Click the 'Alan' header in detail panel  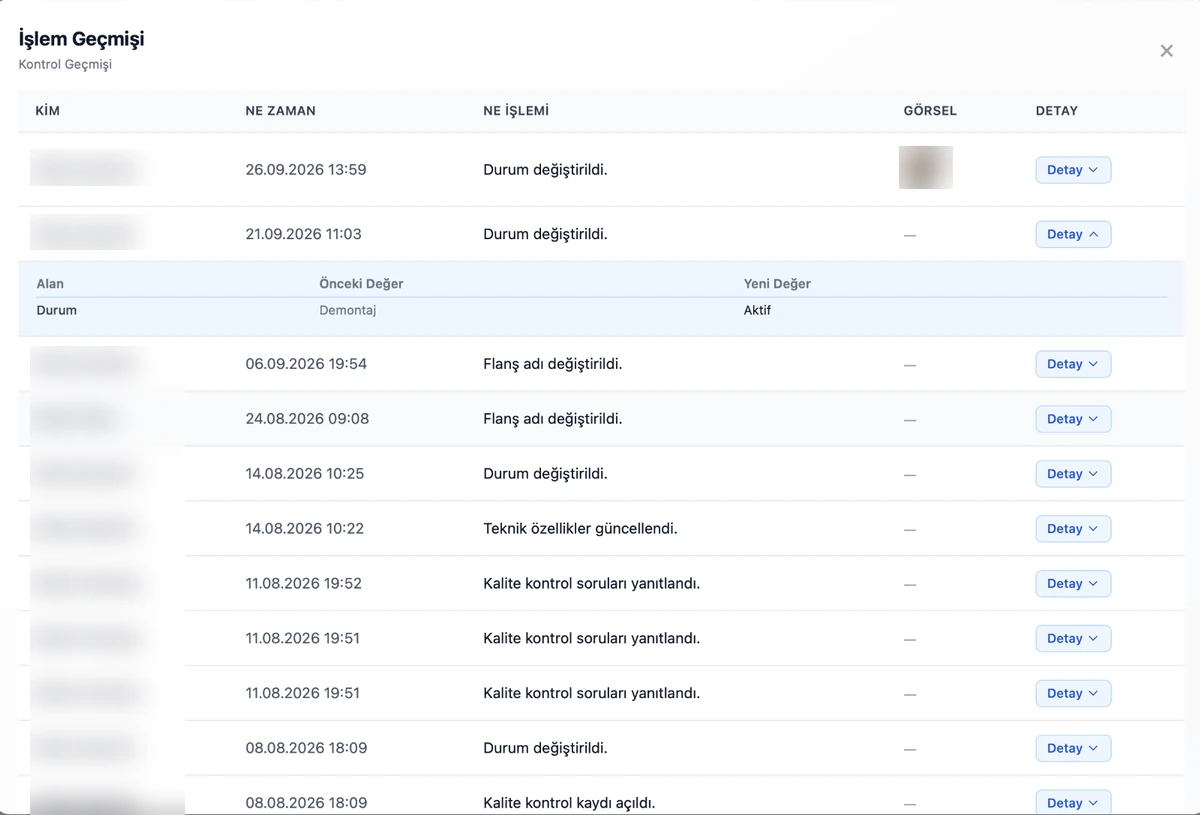pyautogui.click(x=50, y=284)
